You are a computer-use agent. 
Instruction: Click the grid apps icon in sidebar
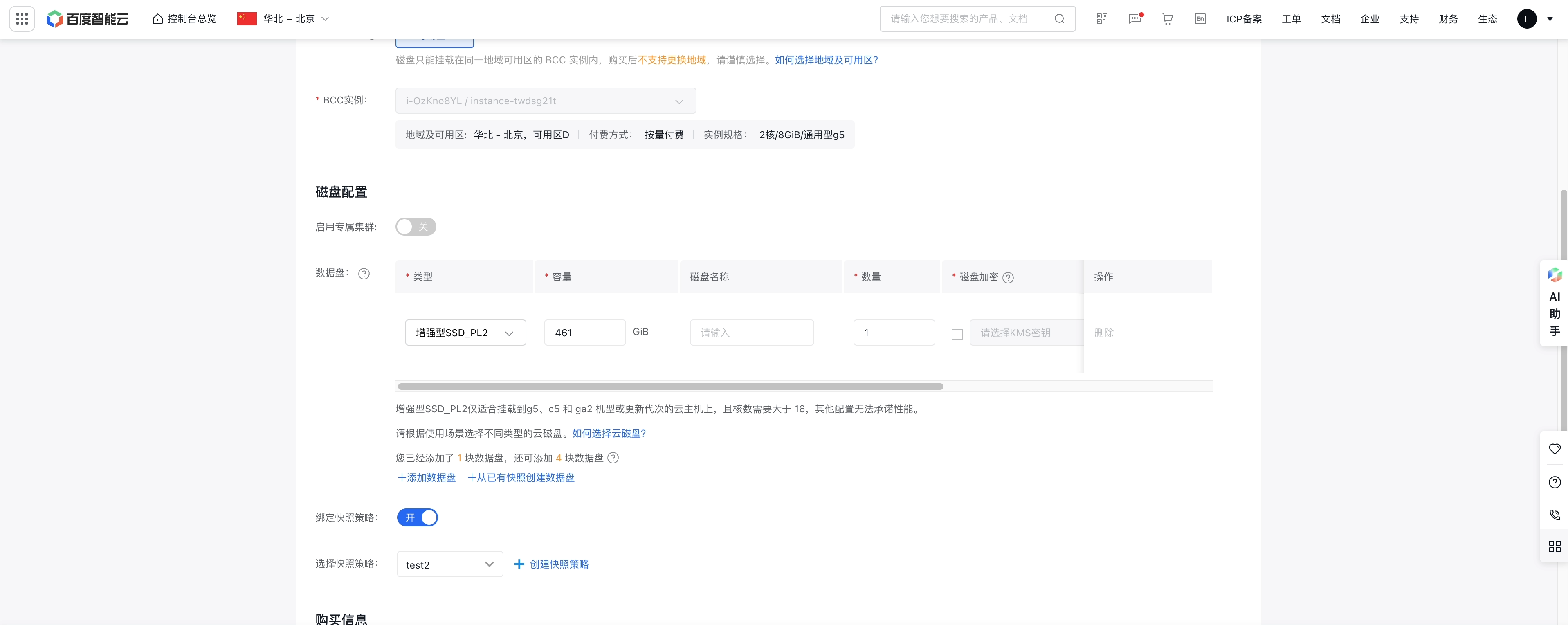point(1555,546)
